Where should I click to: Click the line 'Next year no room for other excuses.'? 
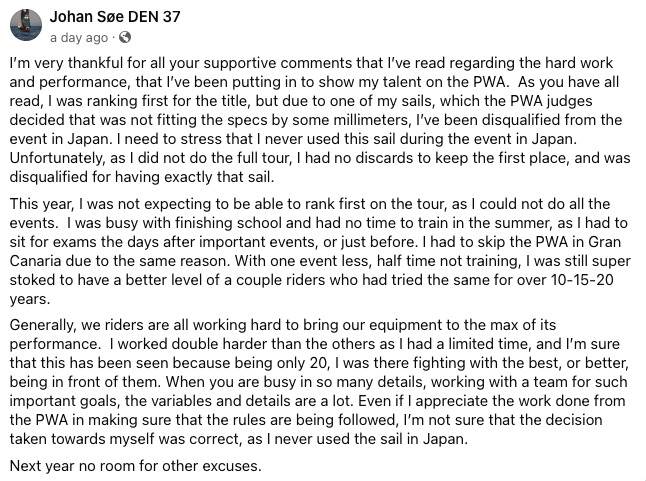[x=135, y=465]
